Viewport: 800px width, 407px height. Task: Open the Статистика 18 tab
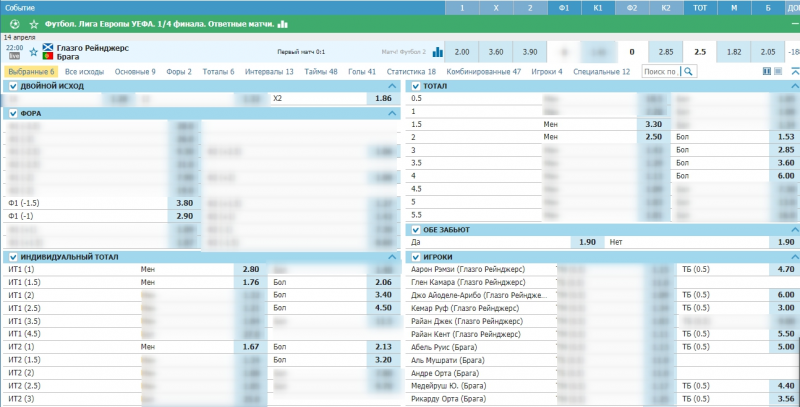coord(411,72)
